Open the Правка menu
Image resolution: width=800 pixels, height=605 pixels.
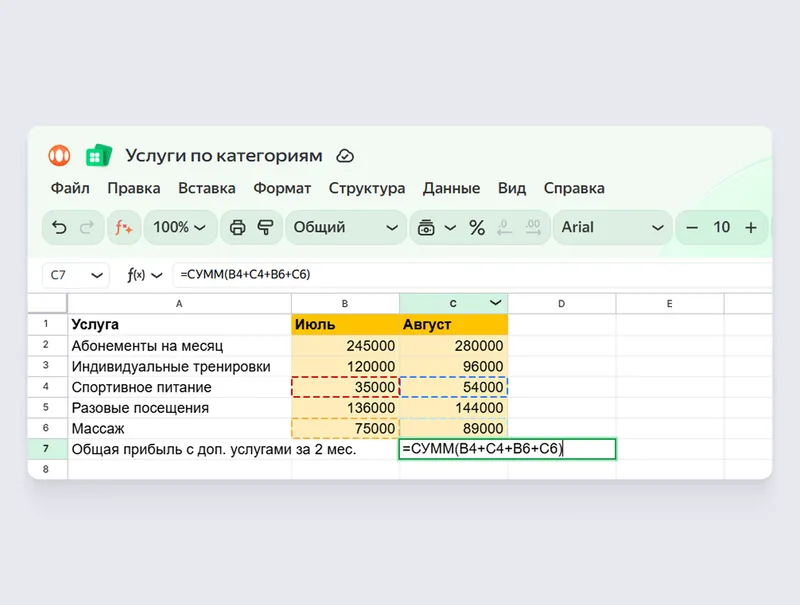click(134, 188)
